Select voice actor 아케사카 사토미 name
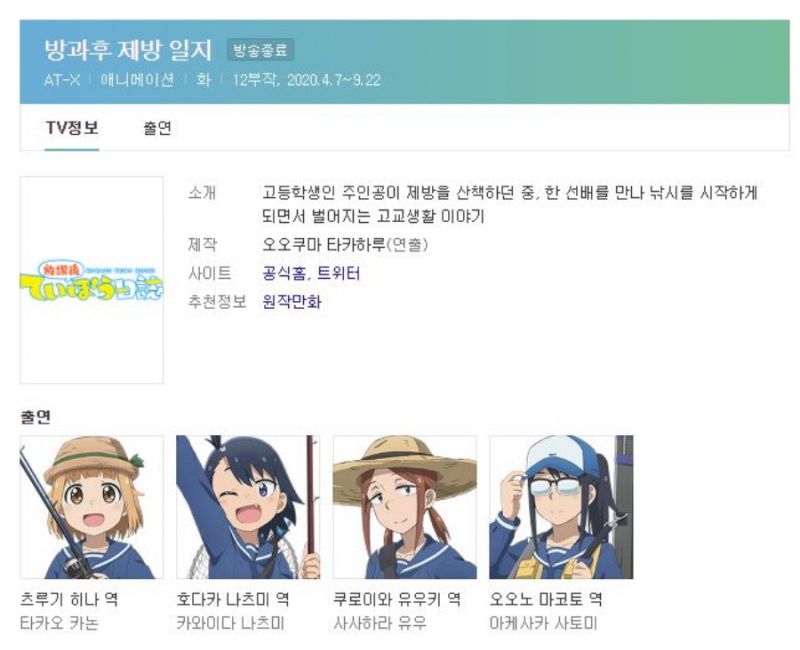The image size is (800, 650). click(543, 623)
